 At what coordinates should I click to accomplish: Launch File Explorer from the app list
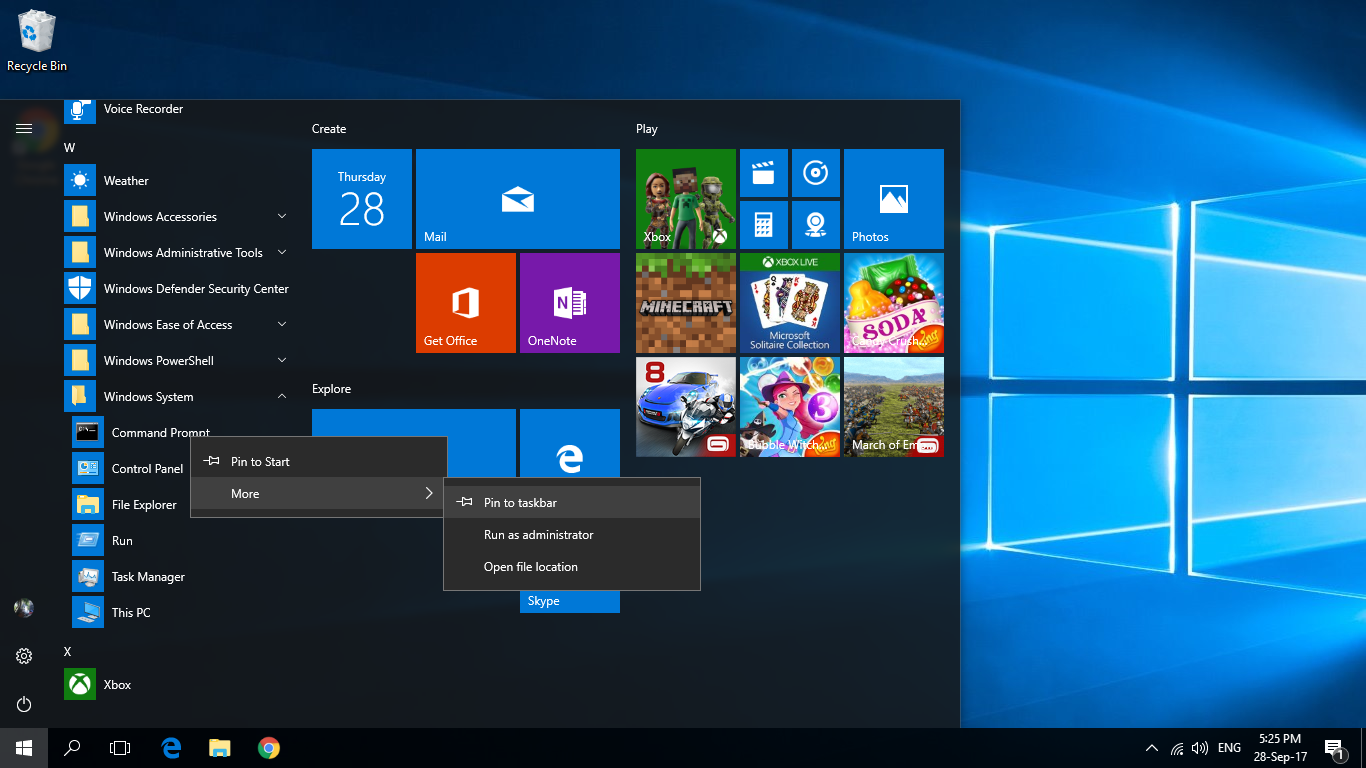88,504
